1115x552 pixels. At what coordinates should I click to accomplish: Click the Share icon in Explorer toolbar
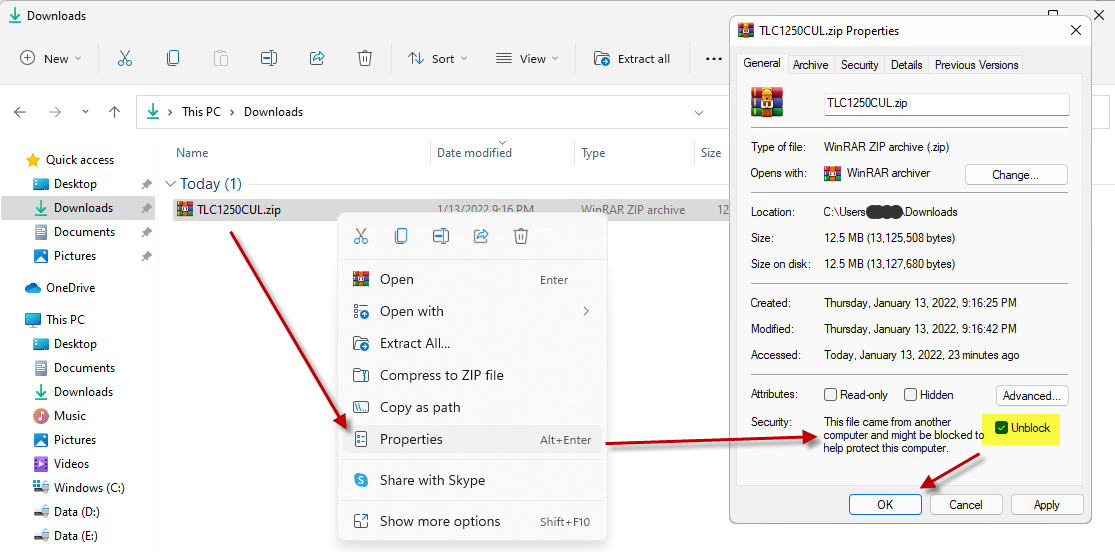317,58
